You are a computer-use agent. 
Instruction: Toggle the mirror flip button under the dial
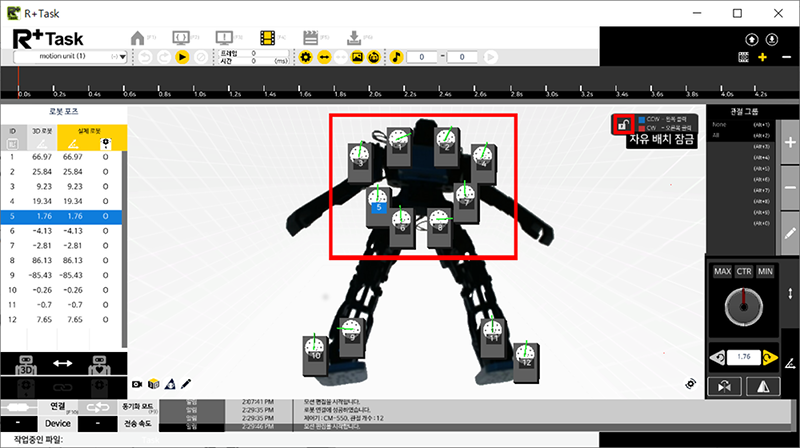pos(765,384)
